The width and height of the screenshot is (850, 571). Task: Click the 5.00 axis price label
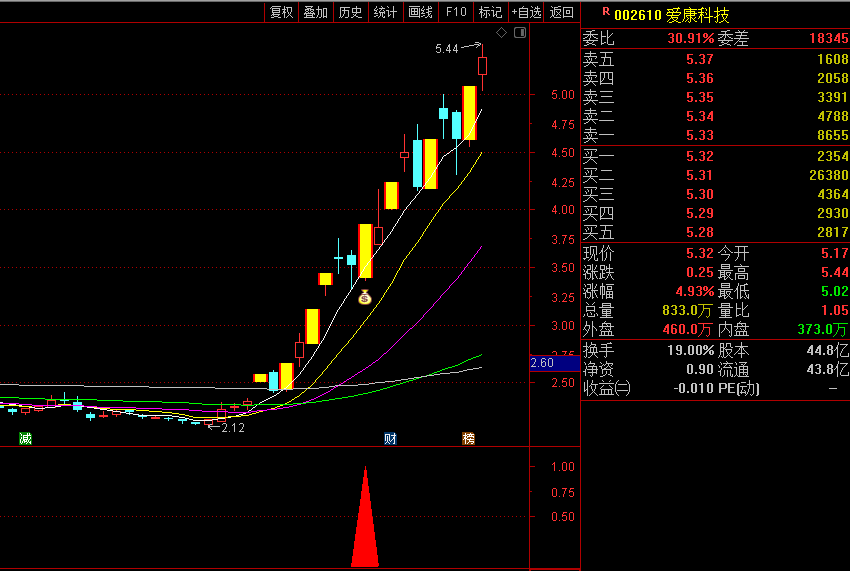point(563,94)
